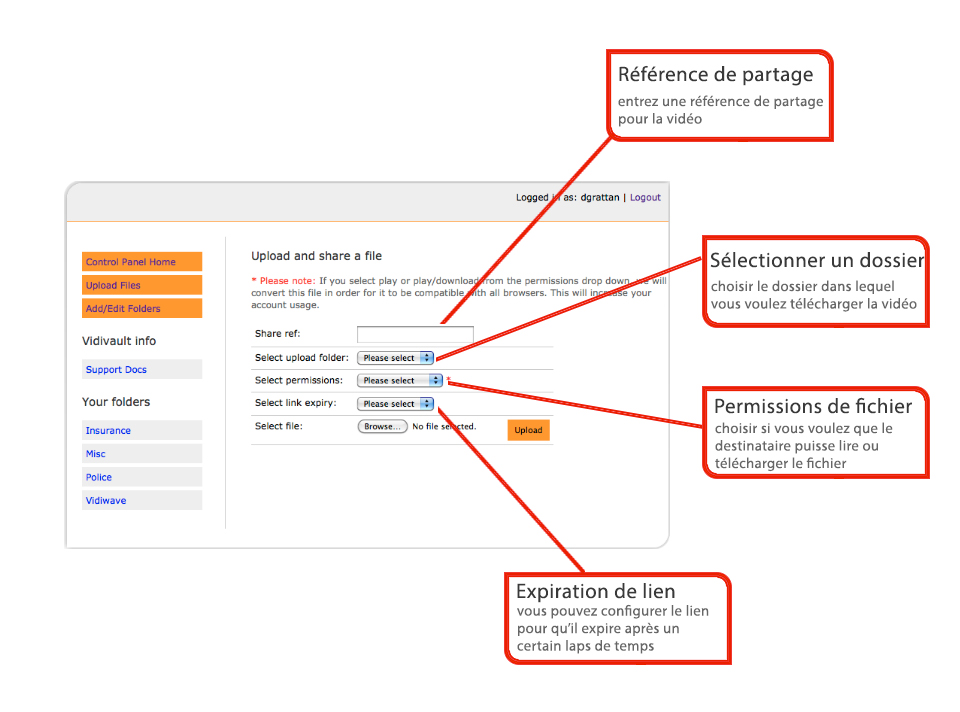The height and width of the screenshot is (712, 960).
Task: Go to Upload Files page
Action: 113,286
